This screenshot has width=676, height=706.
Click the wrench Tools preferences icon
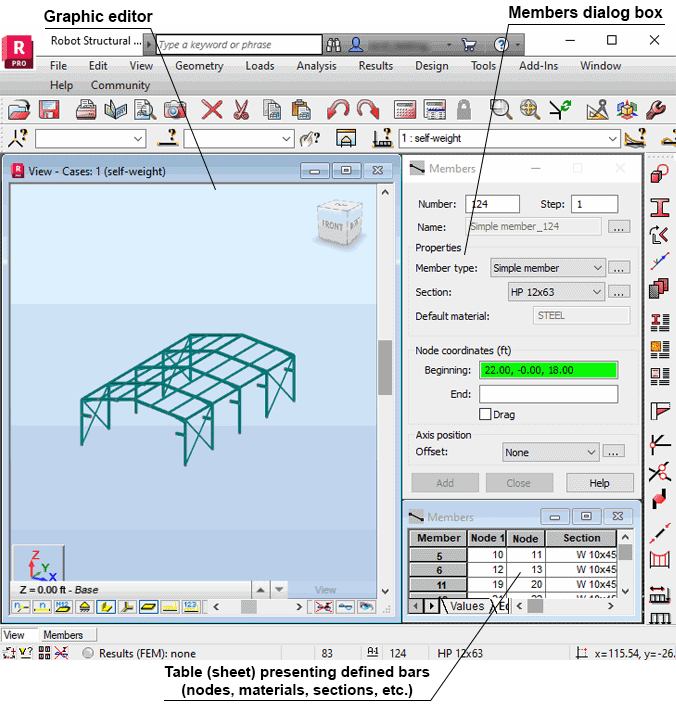655,109
